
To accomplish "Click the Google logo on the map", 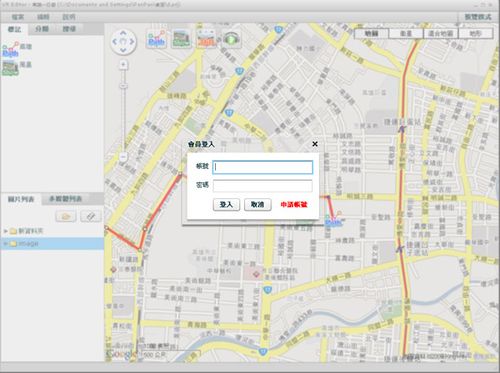I will tap(122, 354).
